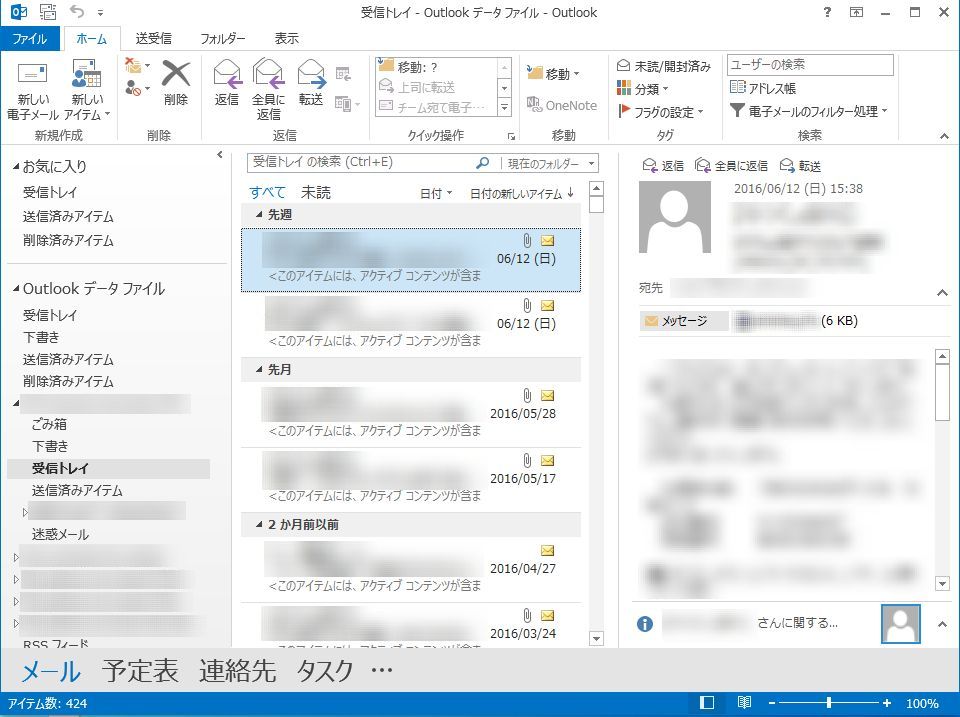The image size is (960, 717).
Task: Click the send/receive all folders quick access icon
Action: coord(48,12)
